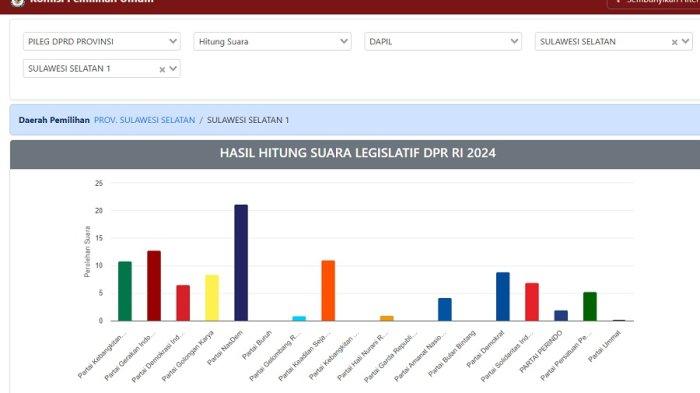Select the green Partai Kebangkitan bar
Viewport: 700px width, 393px height.
(125, 291)
